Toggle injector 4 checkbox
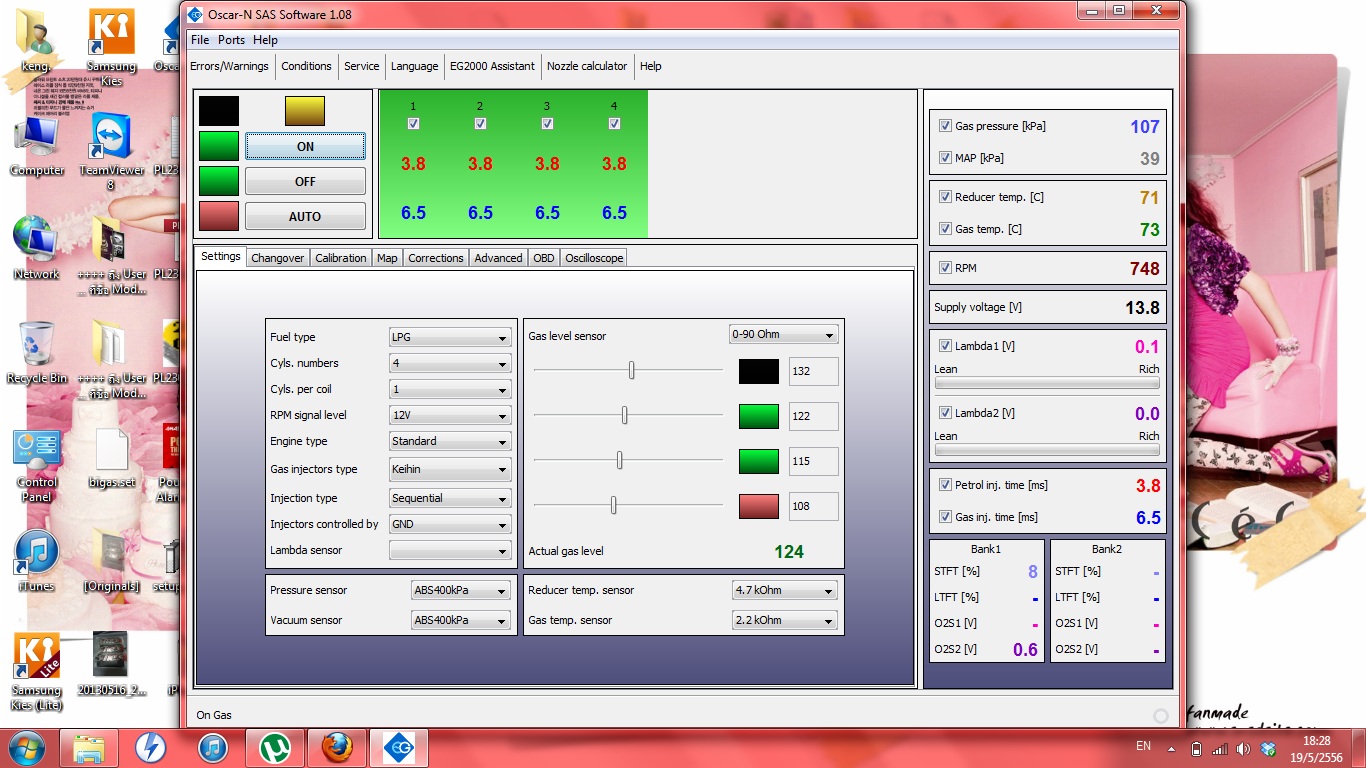The height and width of the screenshot is (768, 1366). tap(614, 123)
